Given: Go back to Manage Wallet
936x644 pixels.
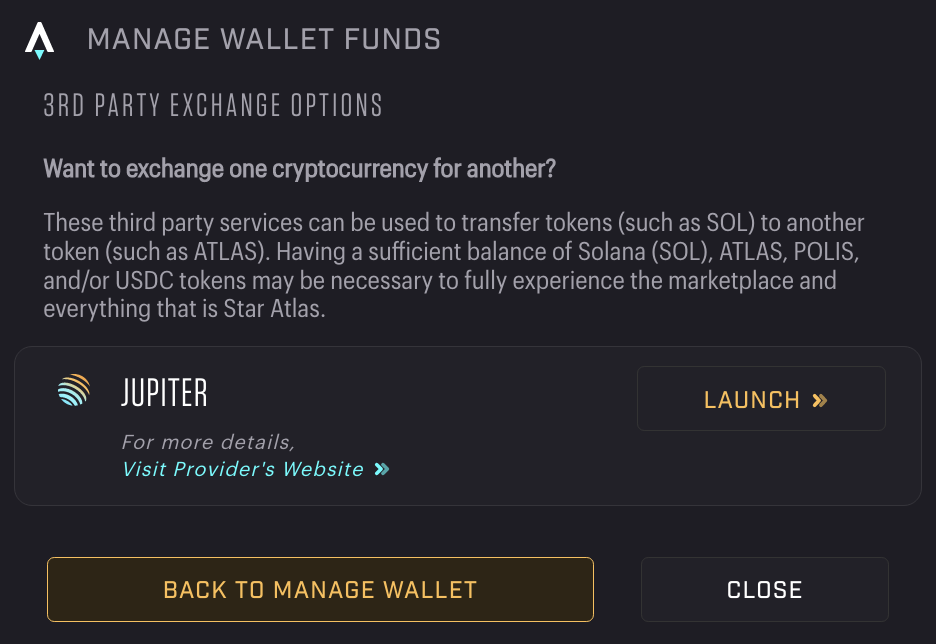Looking at the screenshot, I should point(320,589).
